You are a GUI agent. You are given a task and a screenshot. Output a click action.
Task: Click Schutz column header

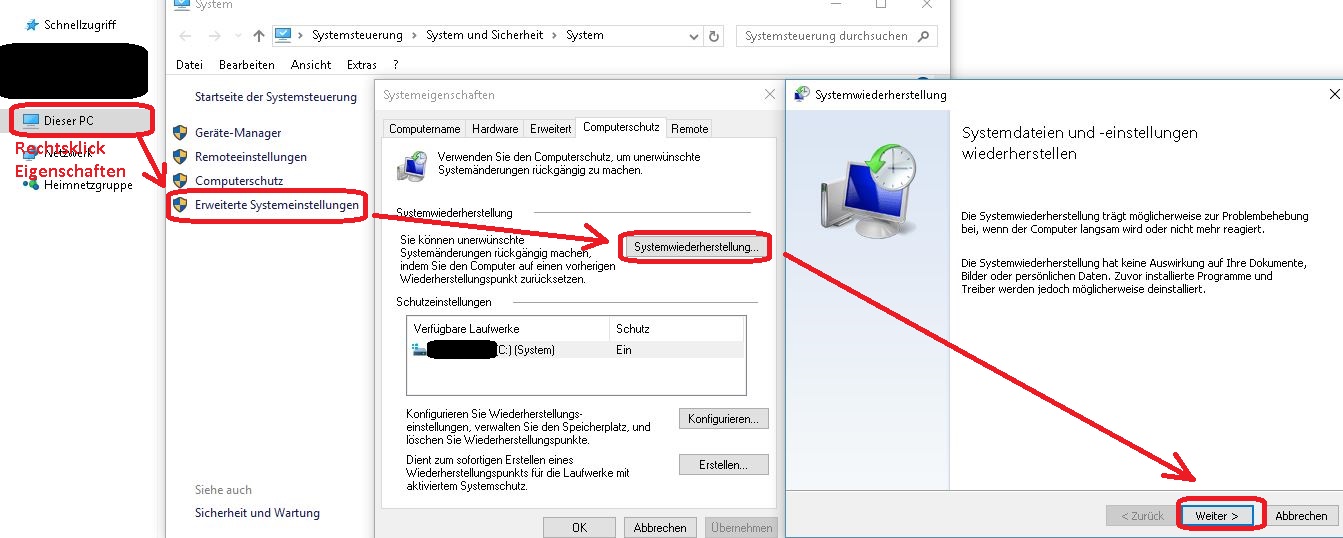click(676, 329)
